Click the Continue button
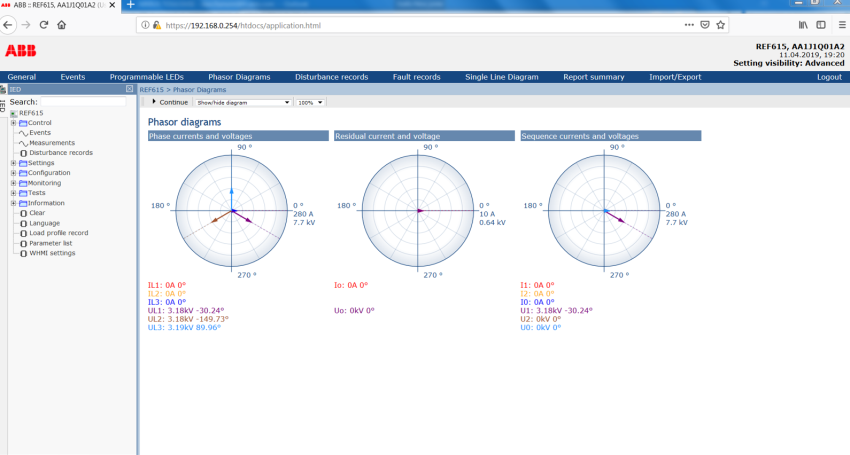Image resolution: width=850 pixels, height=455 pixels. (x=172, y=102)
